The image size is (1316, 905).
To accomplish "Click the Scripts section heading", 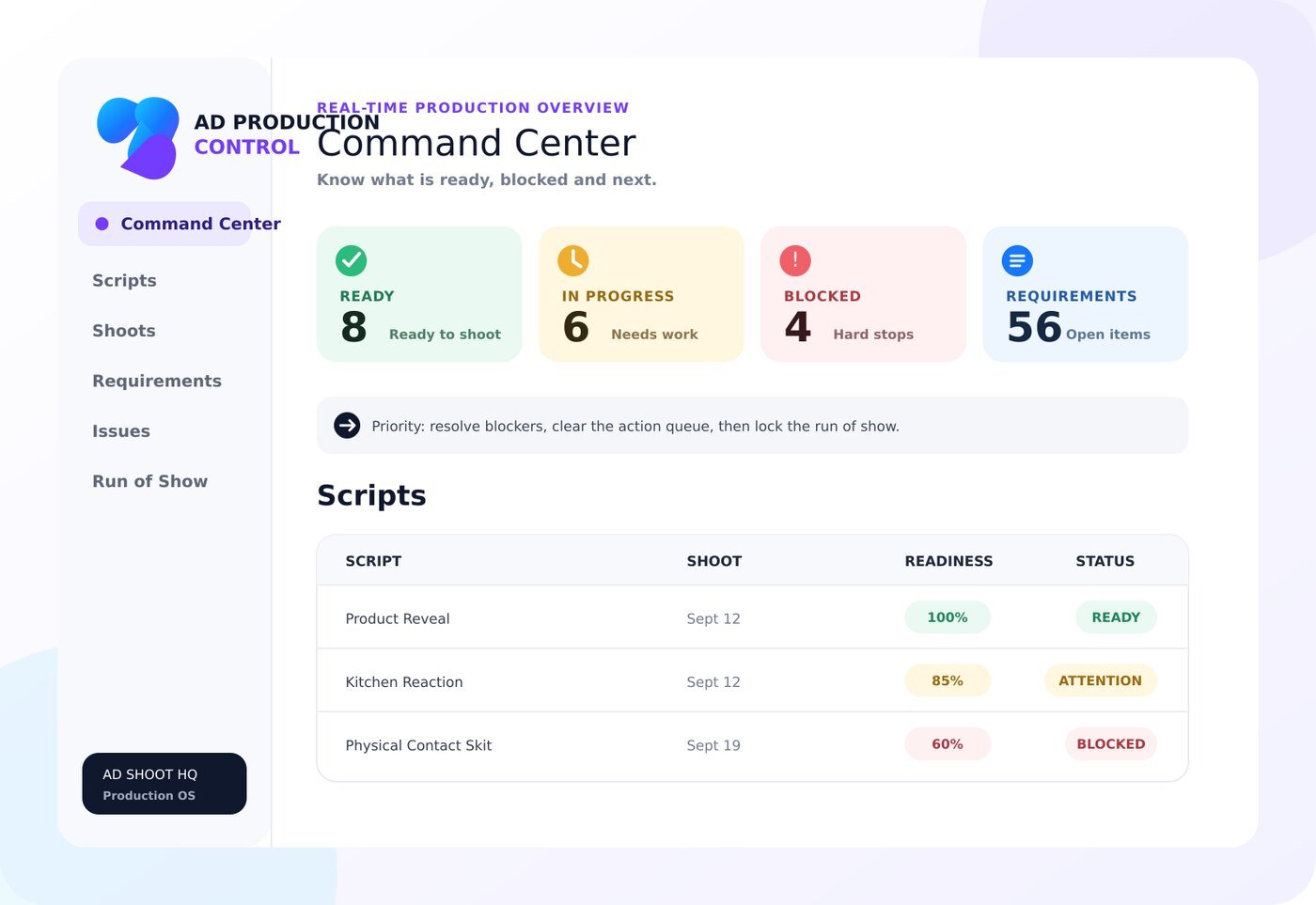I will (x=371, y=495).
